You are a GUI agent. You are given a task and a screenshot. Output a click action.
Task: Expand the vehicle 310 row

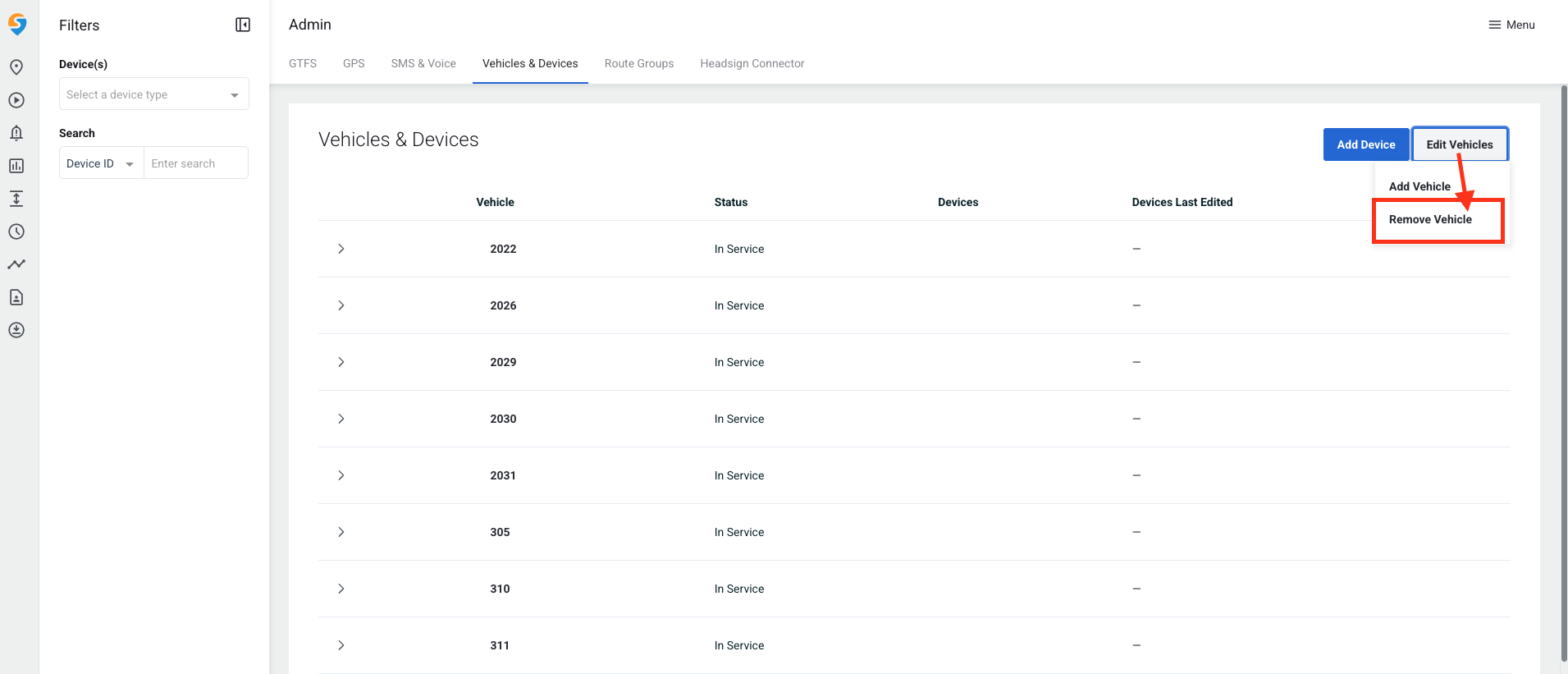(341, 589)
